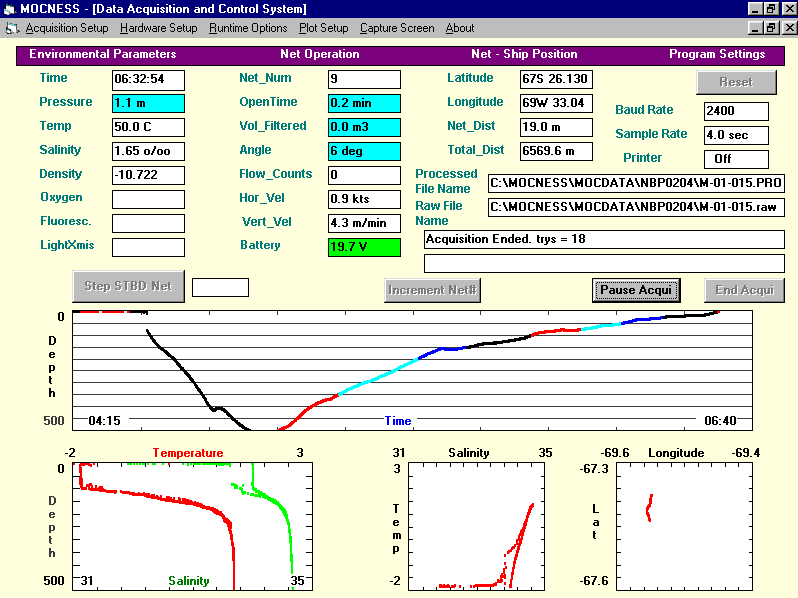Click the 06:40 end time label
Image resolution: width=798 pixels, height=598 pixels.
720,421
